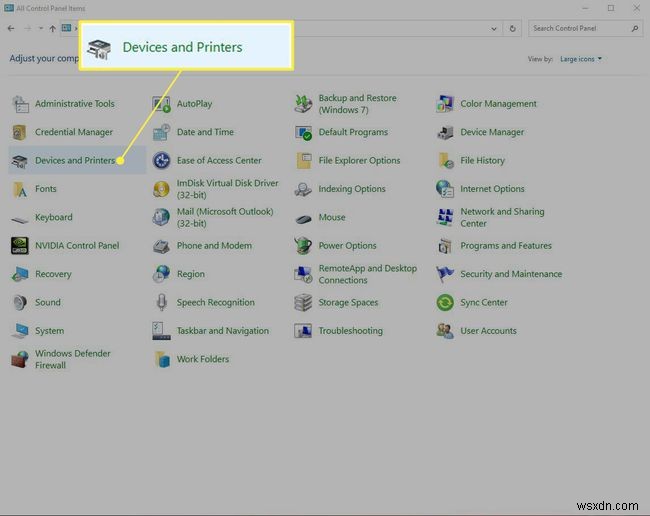Click the Default Programs icon
This screenshot has height=516, width=650.
(x=303, y=133)
